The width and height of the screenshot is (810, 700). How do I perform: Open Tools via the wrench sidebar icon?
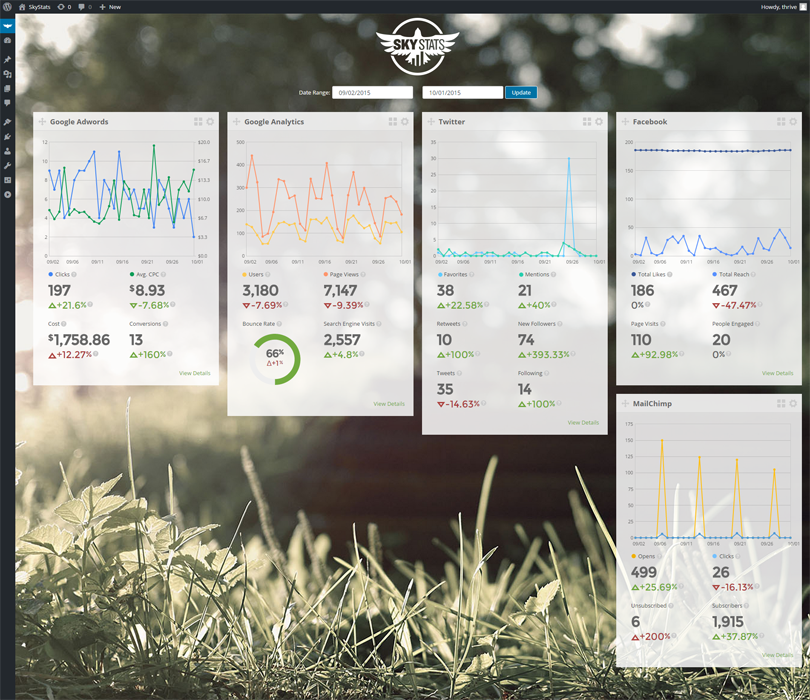7,166
